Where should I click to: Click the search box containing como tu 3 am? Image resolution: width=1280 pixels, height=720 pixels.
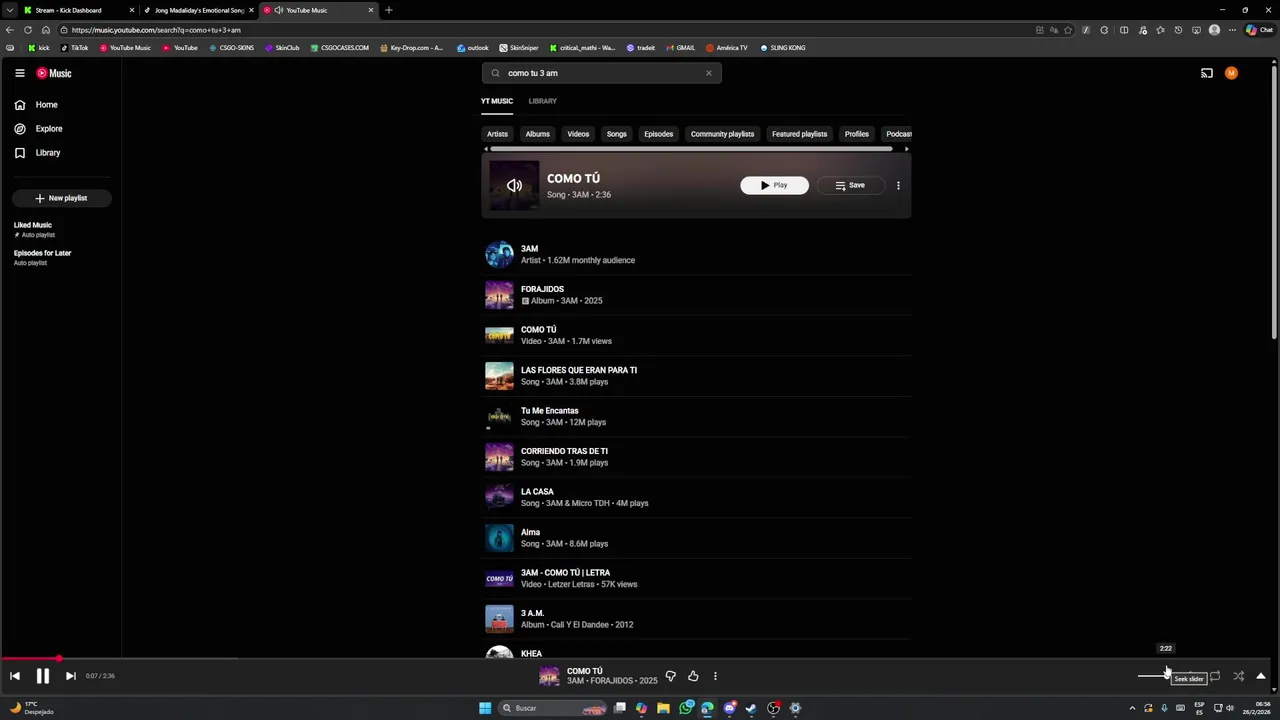(600, 73)
